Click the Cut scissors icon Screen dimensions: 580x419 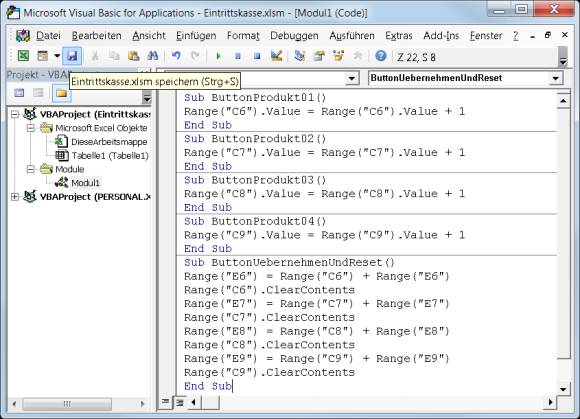95,56
